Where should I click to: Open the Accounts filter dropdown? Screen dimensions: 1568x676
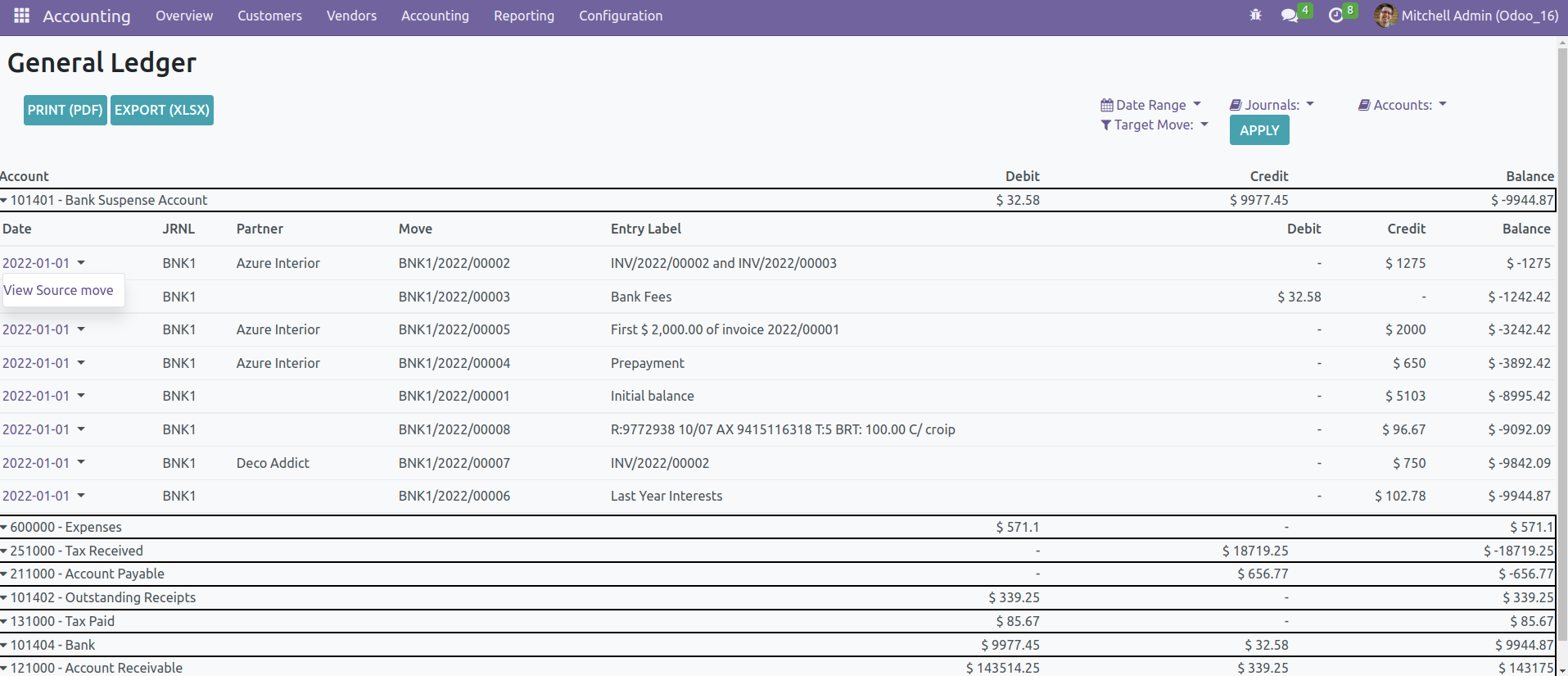pyautogui.click(x=1403, y=105)
